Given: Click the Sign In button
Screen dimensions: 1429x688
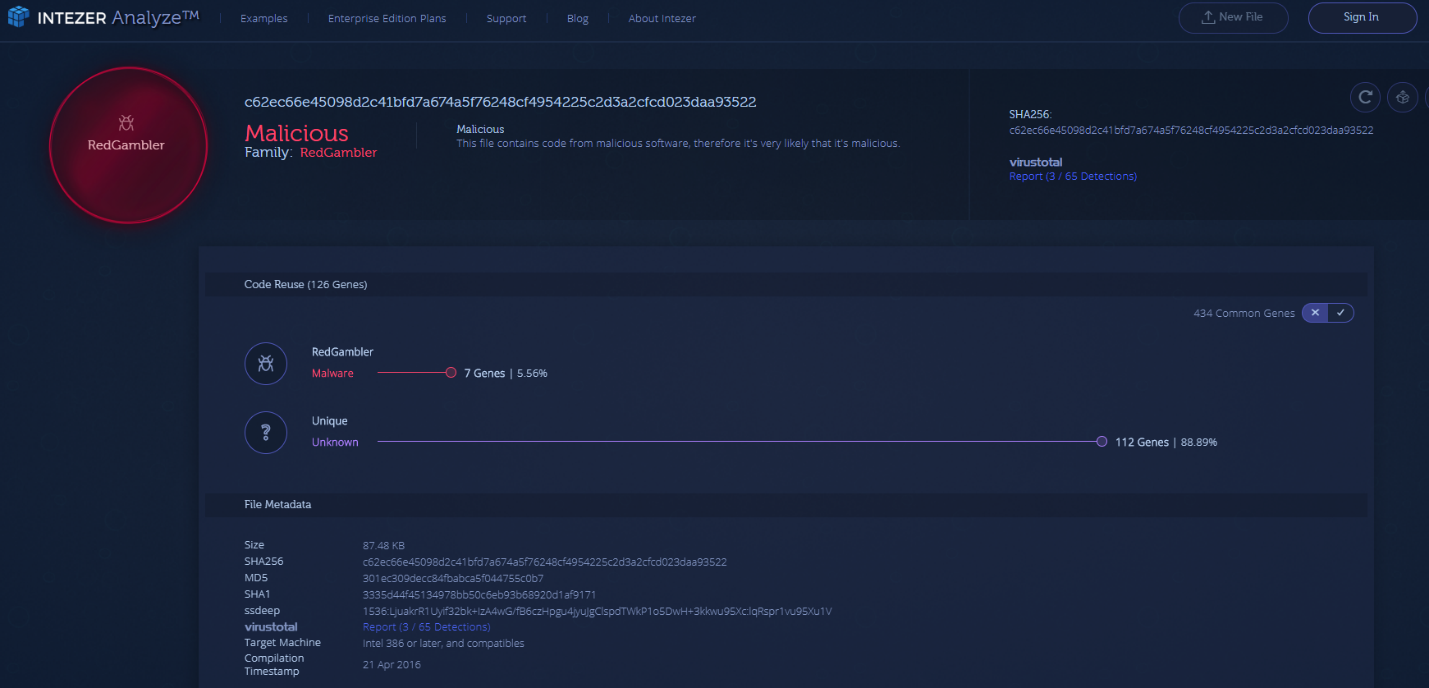Looking at the screenshot, I should (x=1361, y=17).
